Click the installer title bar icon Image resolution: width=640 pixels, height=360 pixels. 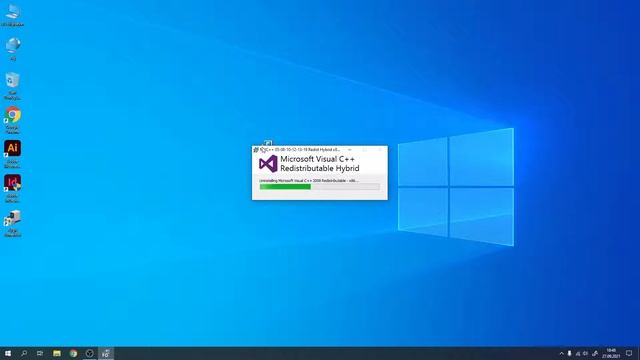(x=256, y=150)
